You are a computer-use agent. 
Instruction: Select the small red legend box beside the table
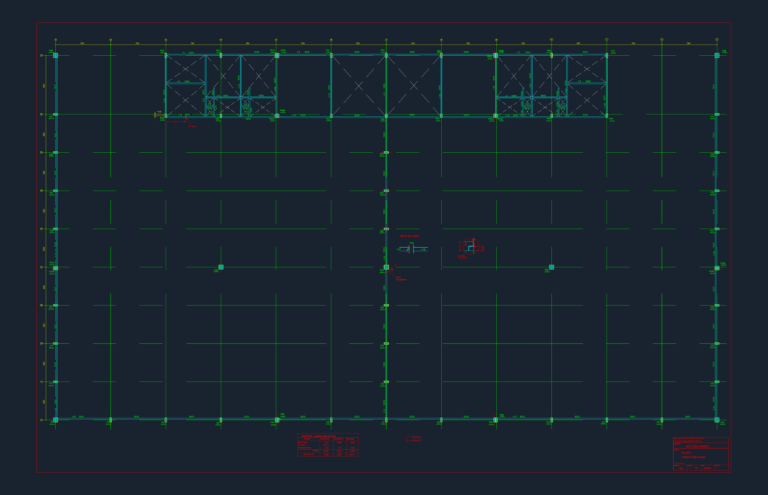414,439
